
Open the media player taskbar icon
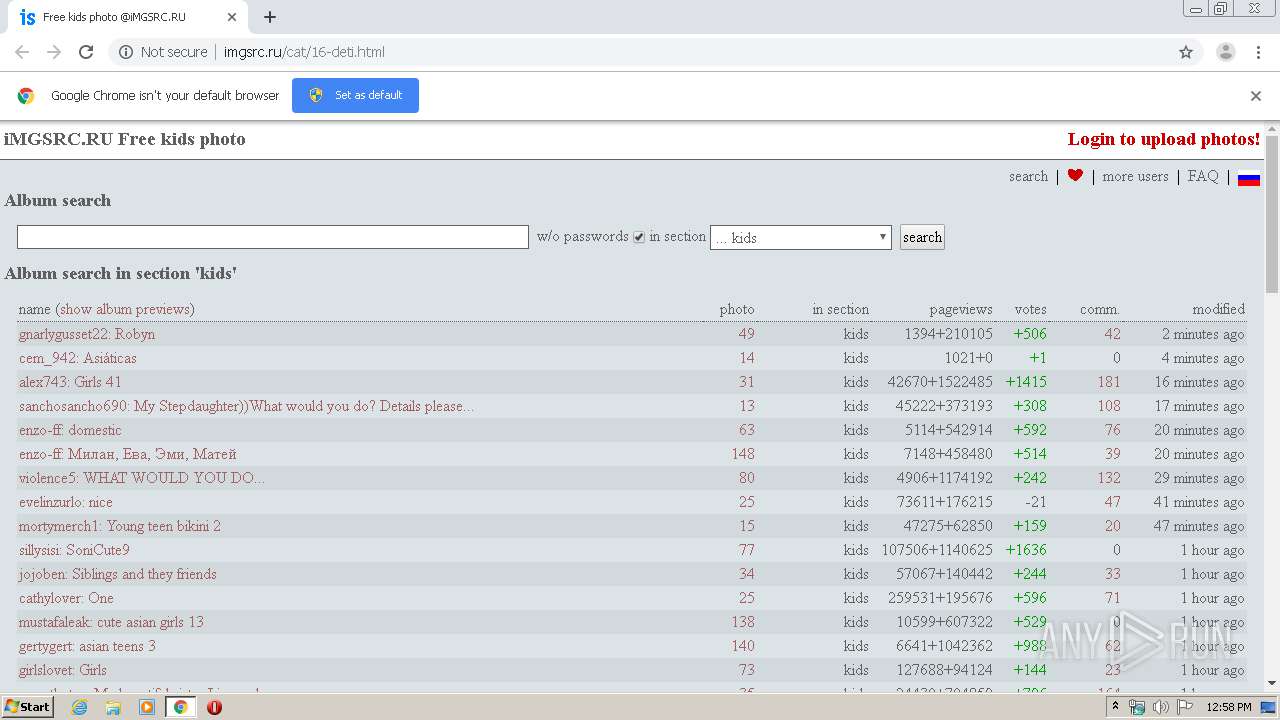(x=147, y=707)
